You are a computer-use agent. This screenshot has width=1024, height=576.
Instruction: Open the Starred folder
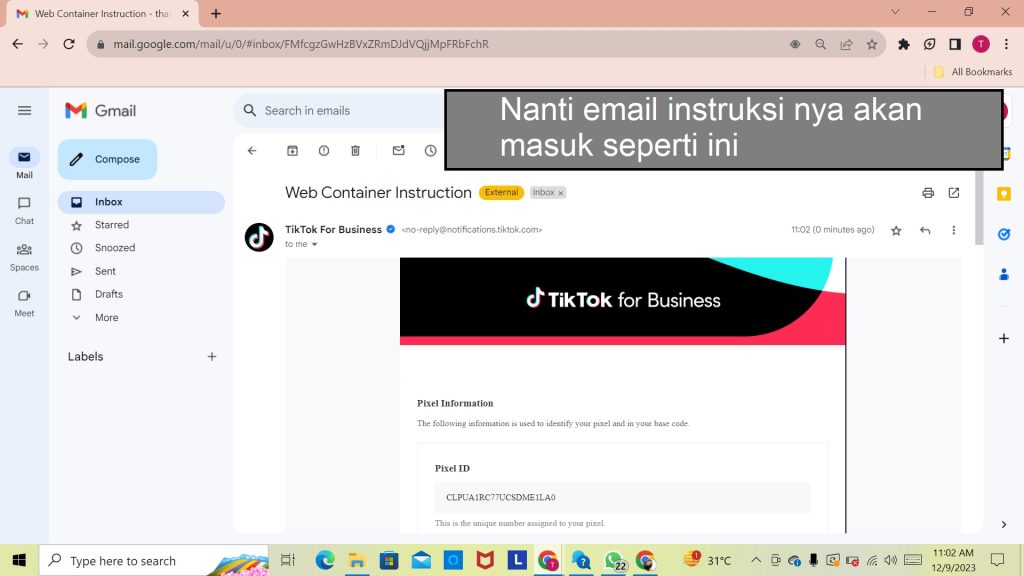click(x=112, y=225)
